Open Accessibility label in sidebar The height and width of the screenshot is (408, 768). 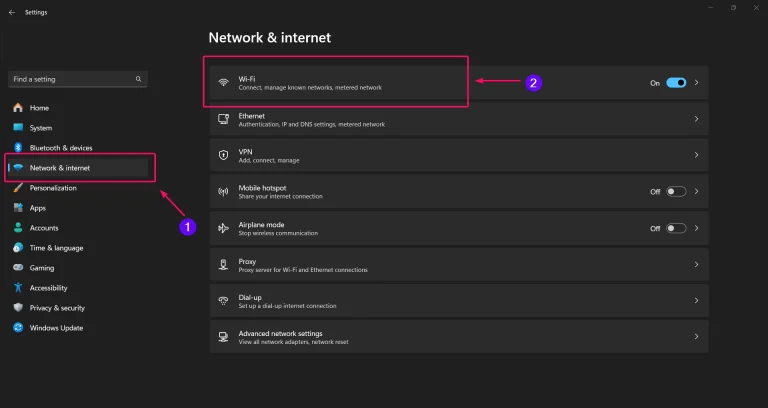(48, 288)
